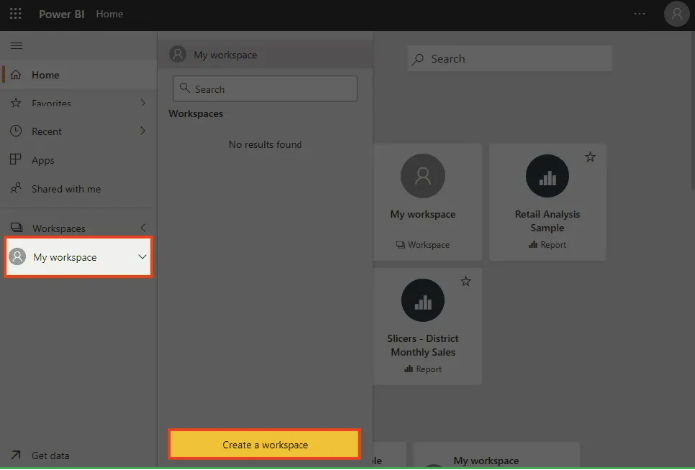Open the Retail Analysis Sample report card
695x470 pixels.
point(547,202)
